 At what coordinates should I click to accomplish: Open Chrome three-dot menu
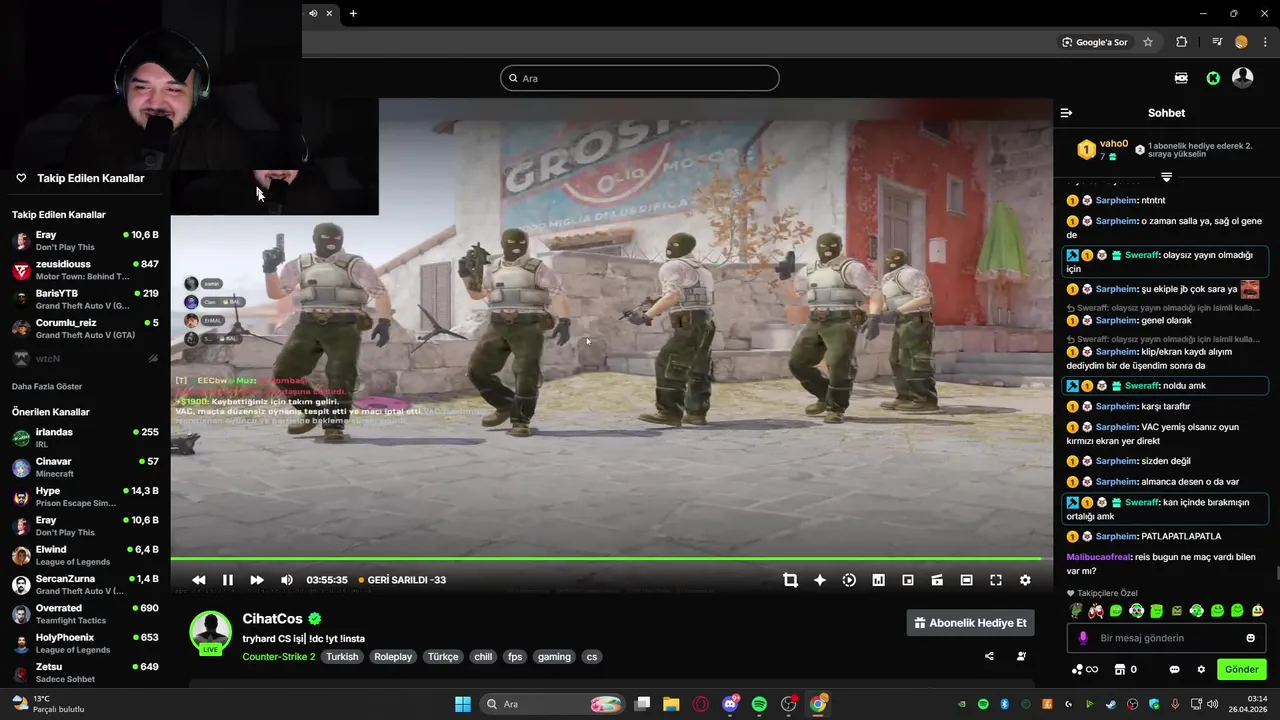coord(1265,42)
